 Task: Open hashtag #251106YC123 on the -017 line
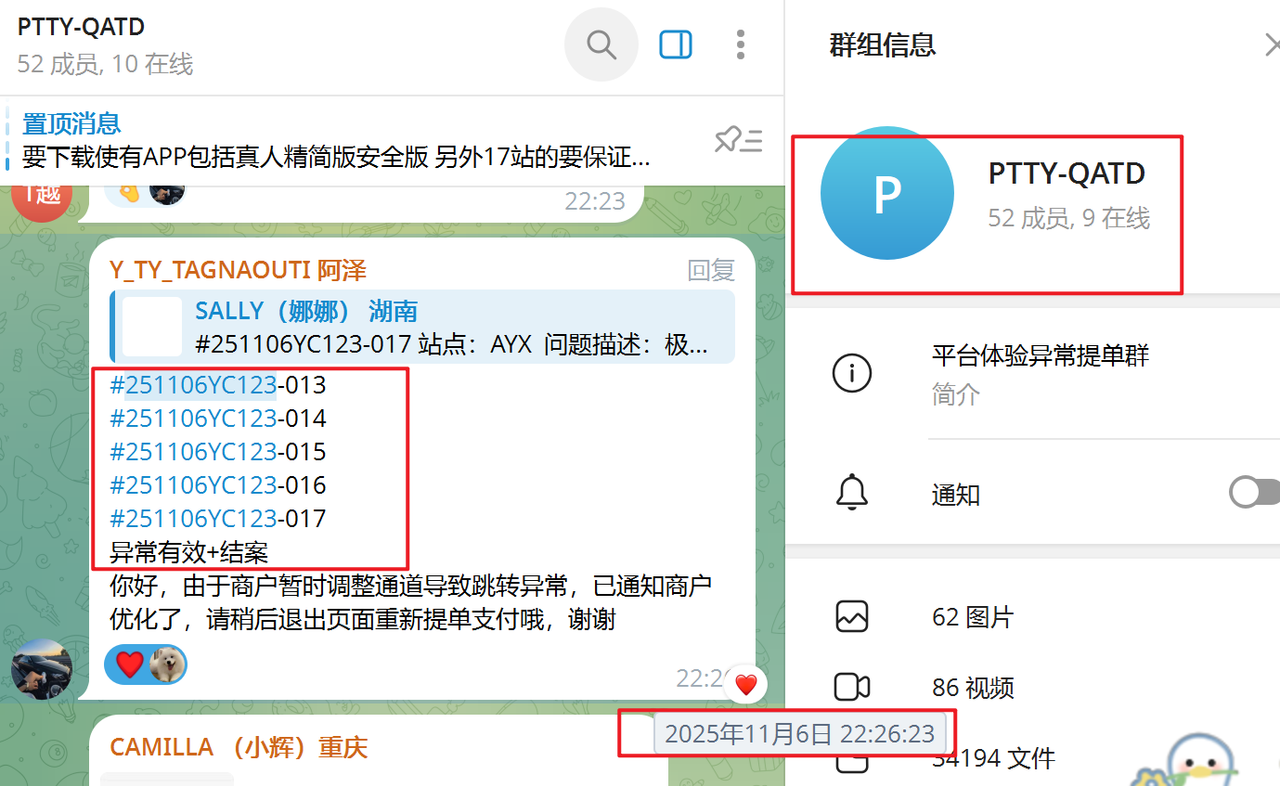(193, 519)
